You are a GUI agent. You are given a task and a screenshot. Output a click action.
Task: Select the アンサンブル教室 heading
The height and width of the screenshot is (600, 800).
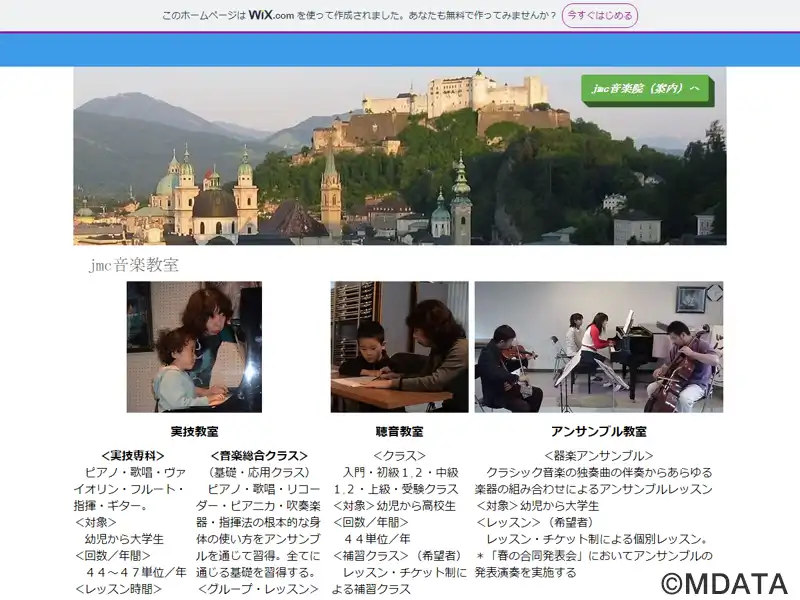click(599, 432)
